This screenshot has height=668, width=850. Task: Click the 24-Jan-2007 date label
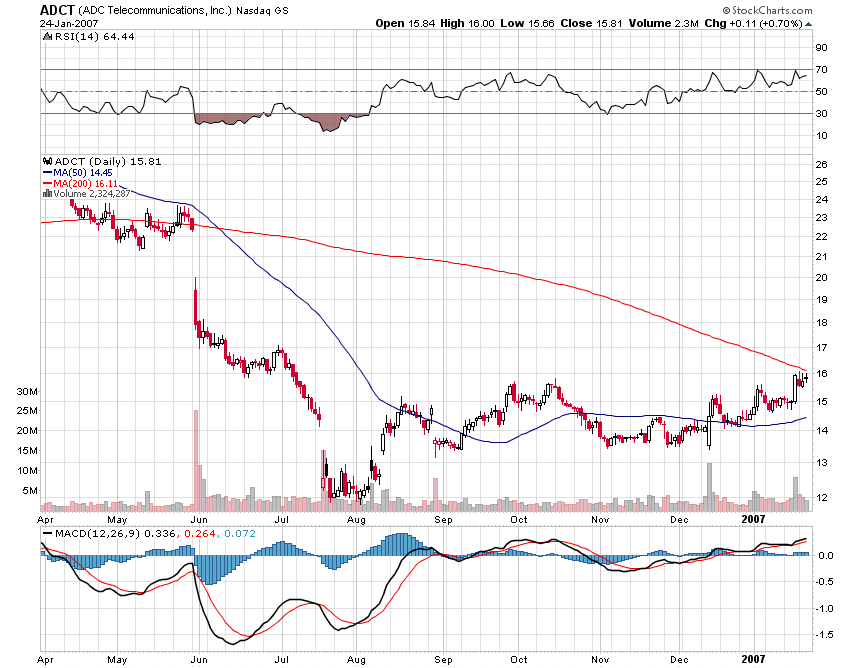tap(69, 23)
